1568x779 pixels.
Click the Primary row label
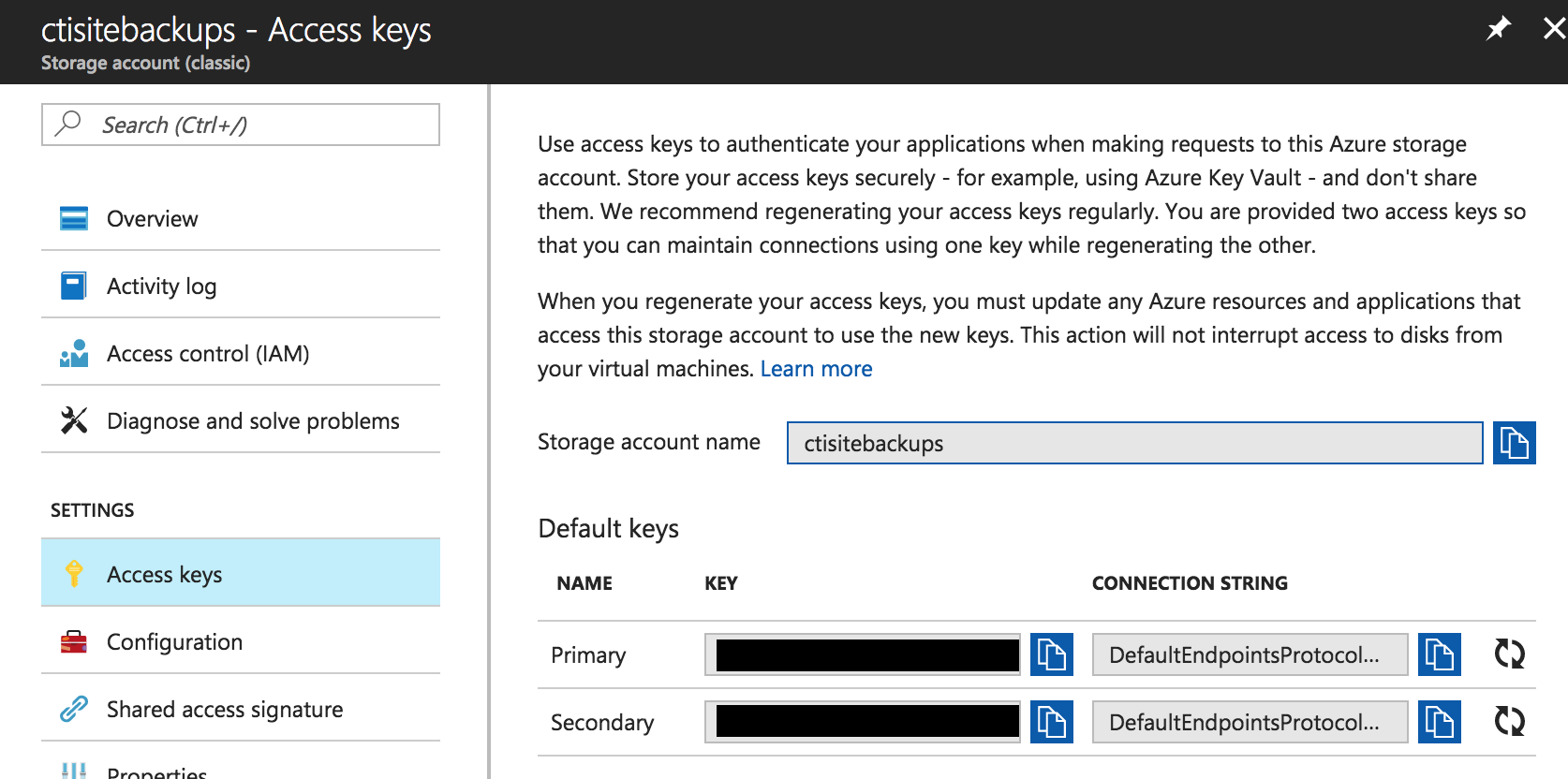click(588, 655)
